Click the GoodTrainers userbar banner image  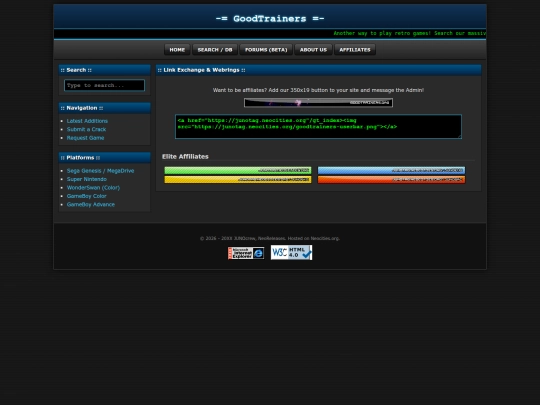pos(318,103)
